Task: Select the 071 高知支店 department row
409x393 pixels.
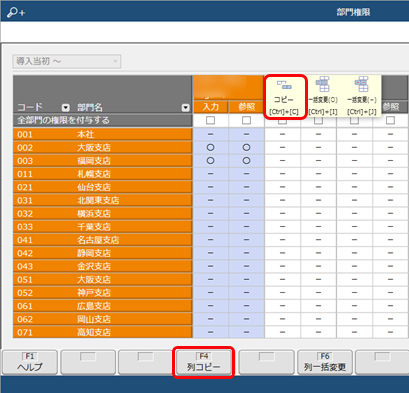Action: (x=103, y=332)
